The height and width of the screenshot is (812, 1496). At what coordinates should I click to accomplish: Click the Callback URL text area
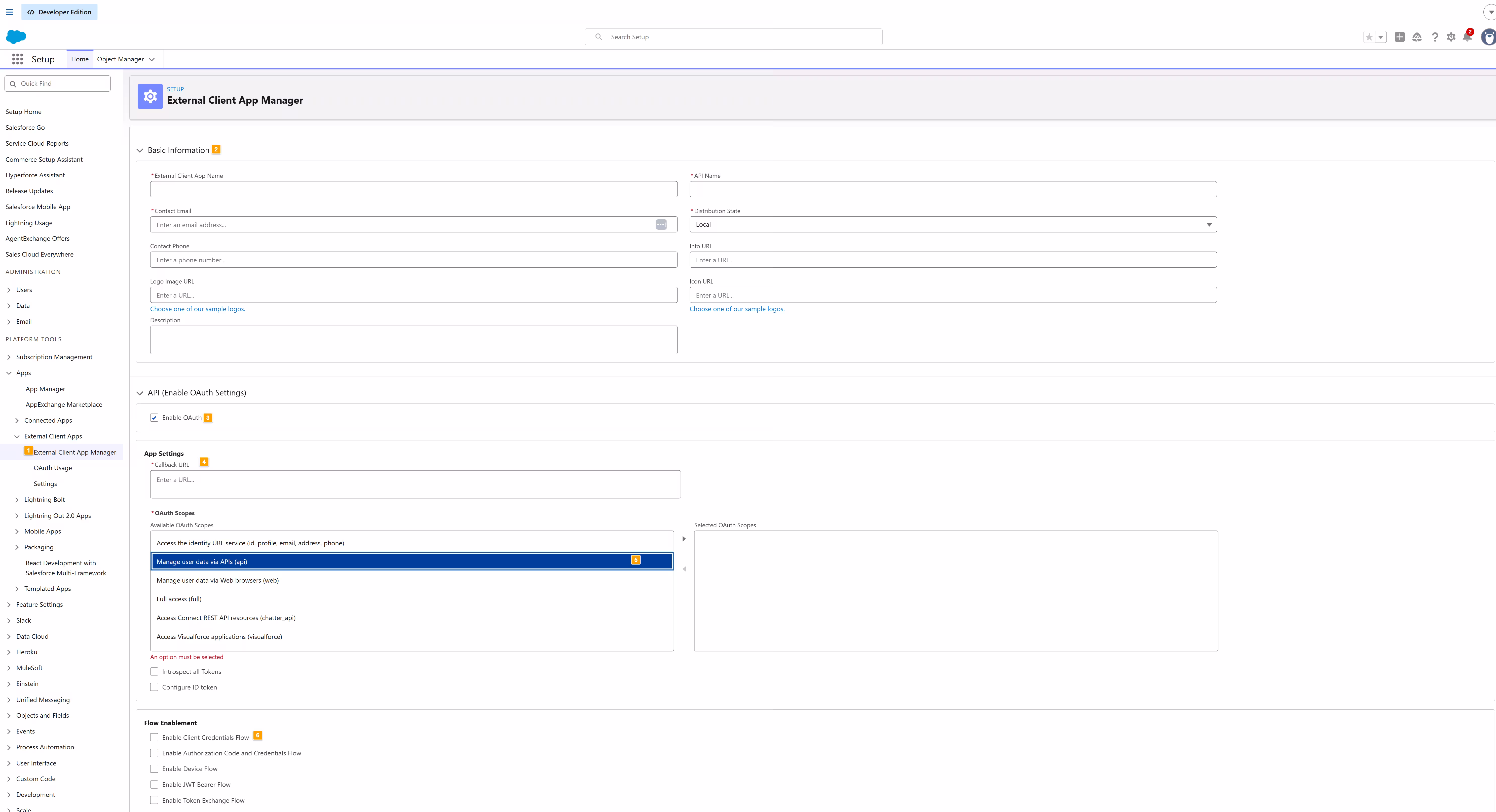click(x=415, y=484)
